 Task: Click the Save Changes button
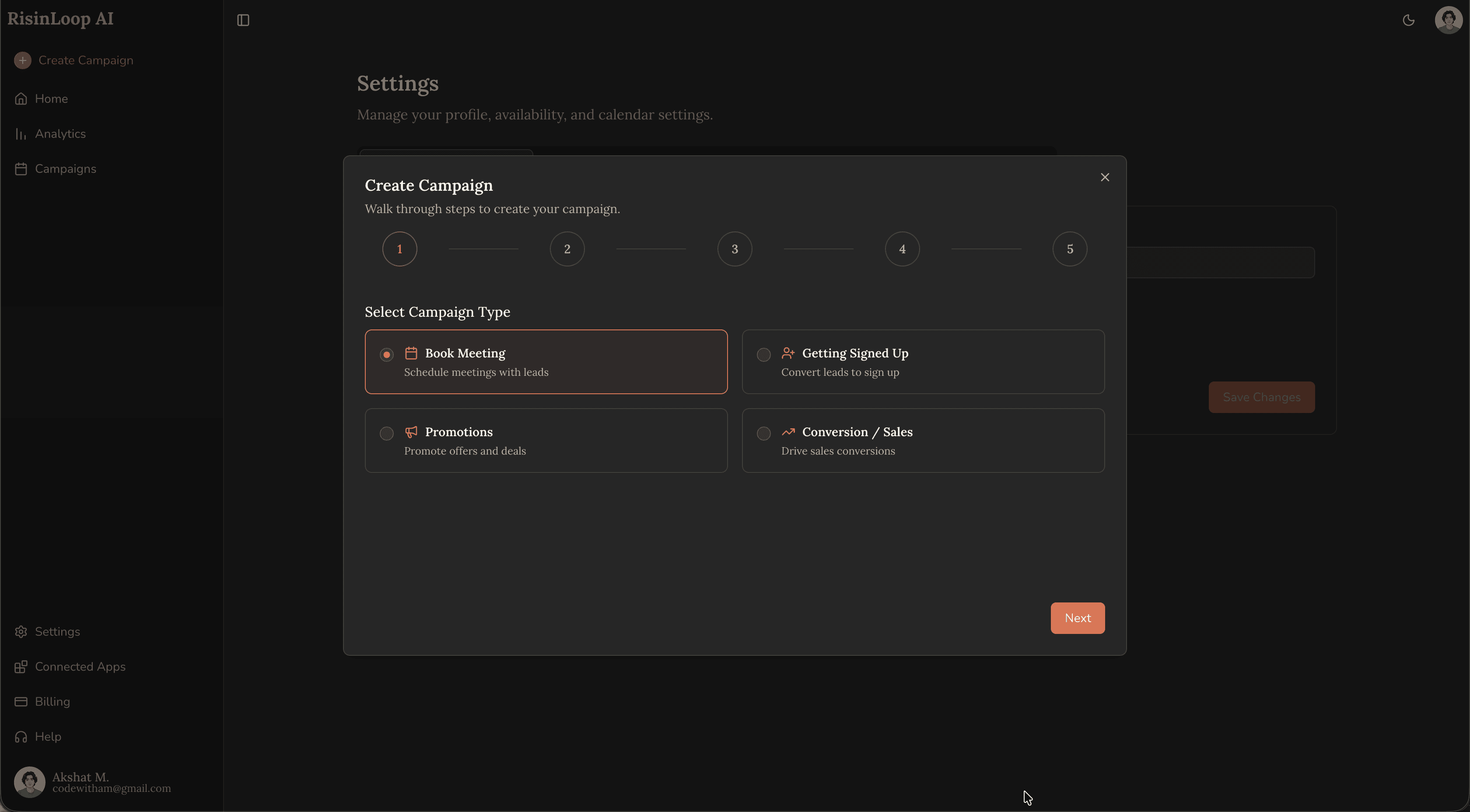click(x=1261, y=397)
